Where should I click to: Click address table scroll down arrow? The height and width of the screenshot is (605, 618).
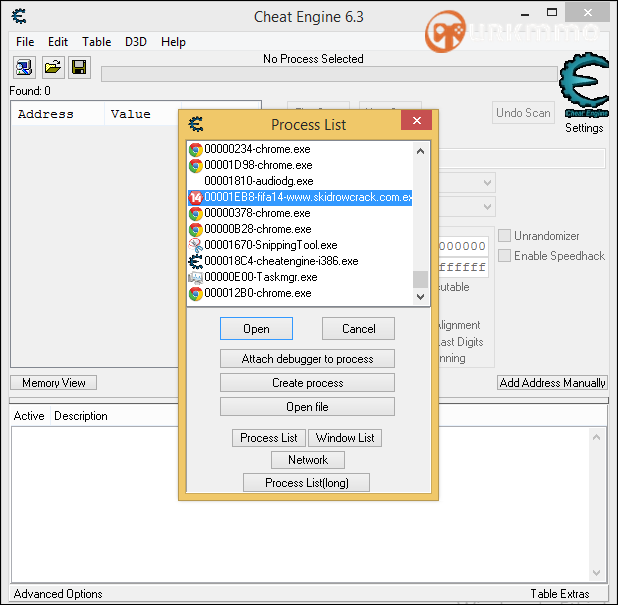click(597, 573)
